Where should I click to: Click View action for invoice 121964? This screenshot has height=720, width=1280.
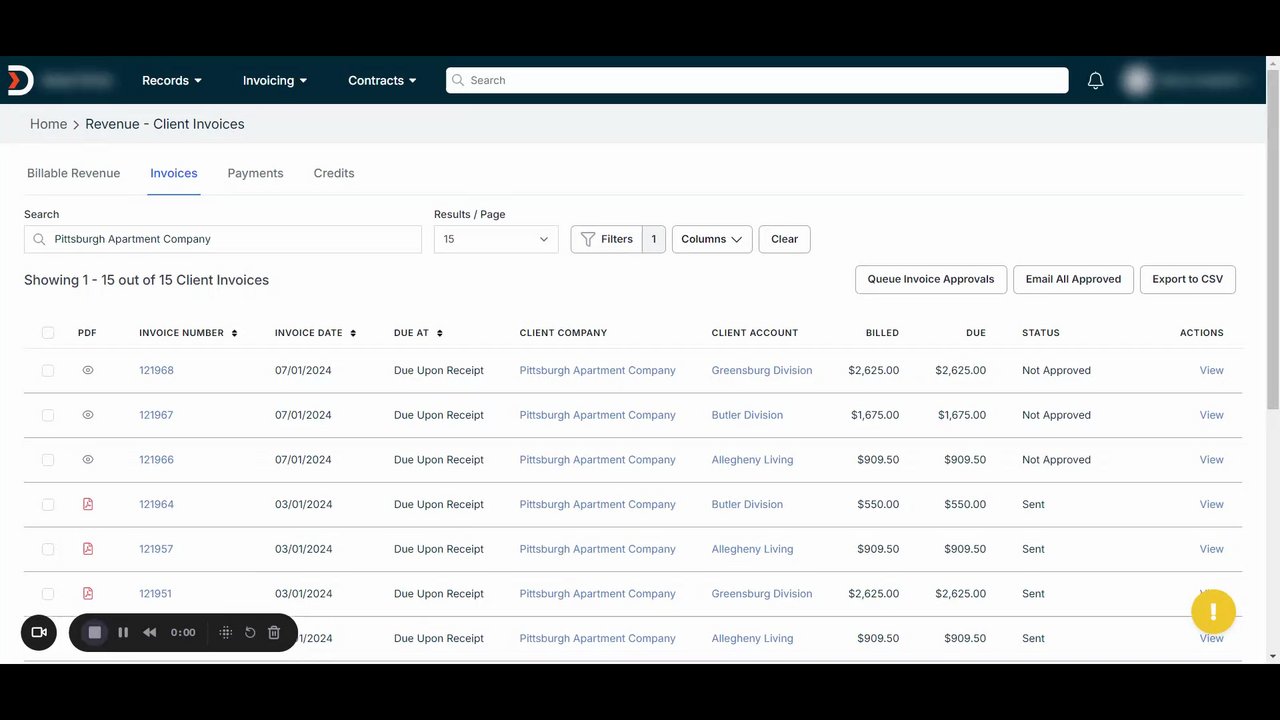pos(1211,504)
